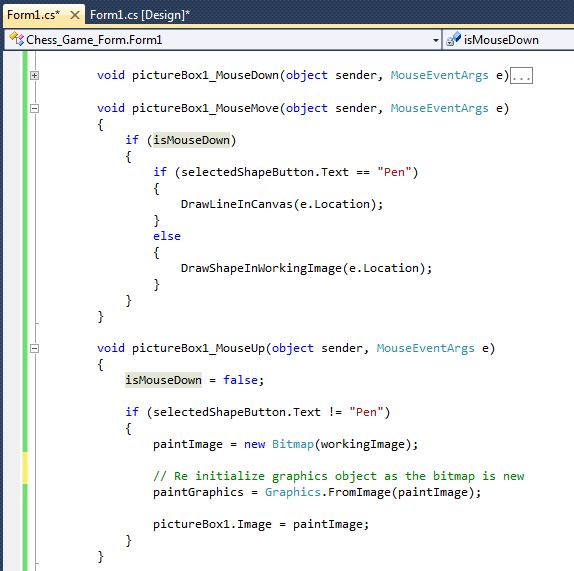574x571 pixels.
Task: Close the Form1.cs* tab
Action: pyautogui.click(x=75, y=15)
